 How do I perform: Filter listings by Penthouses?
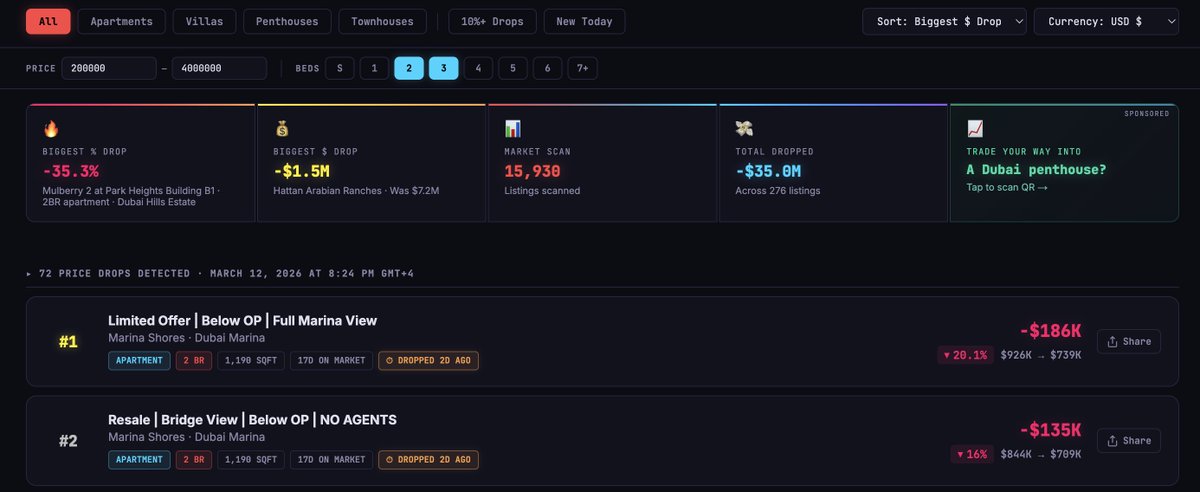pyautogui.click(x=287, y=21)
